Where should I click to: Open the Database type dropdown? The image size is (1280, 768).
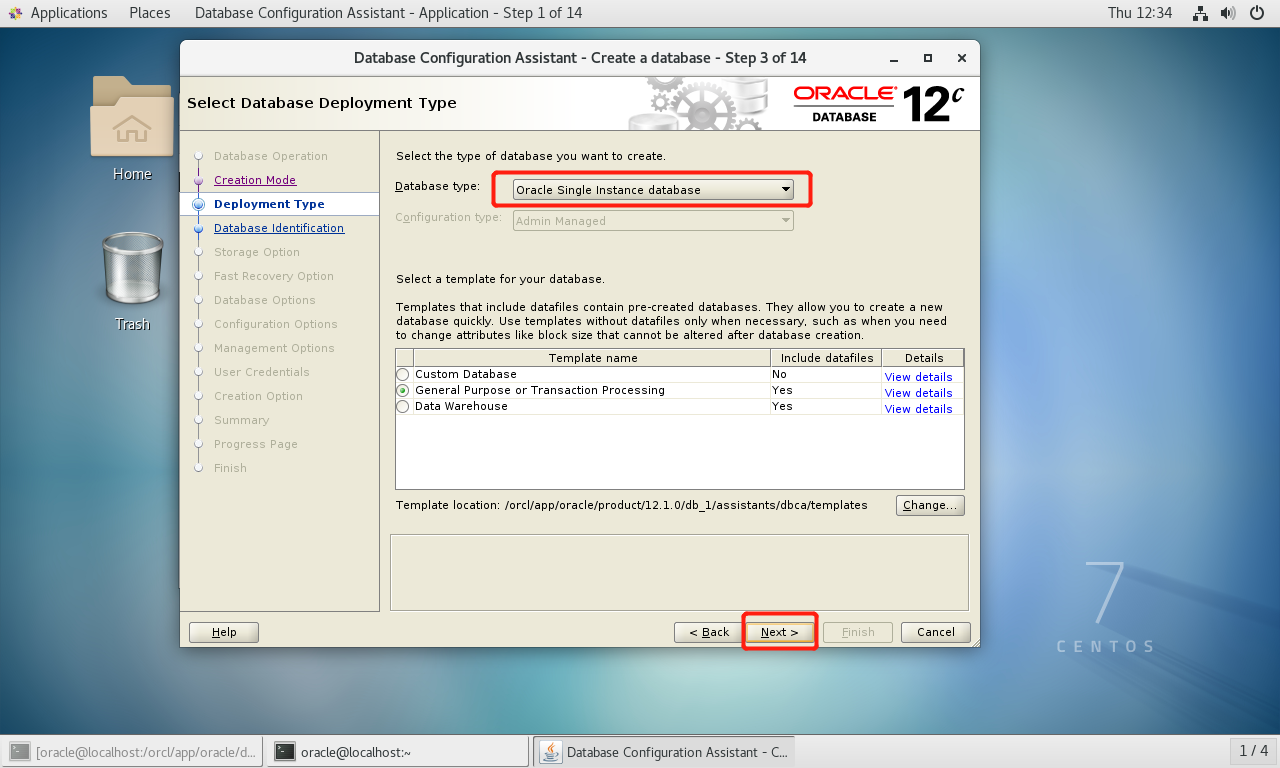[x=654, y=189]
